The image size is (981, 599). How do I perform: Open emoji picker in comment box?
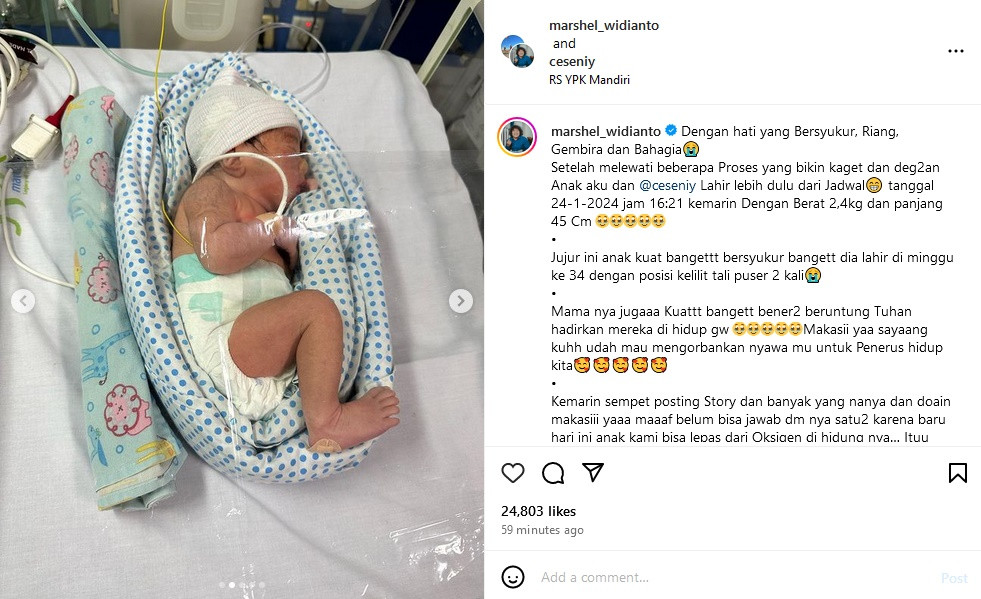point(513,577)
